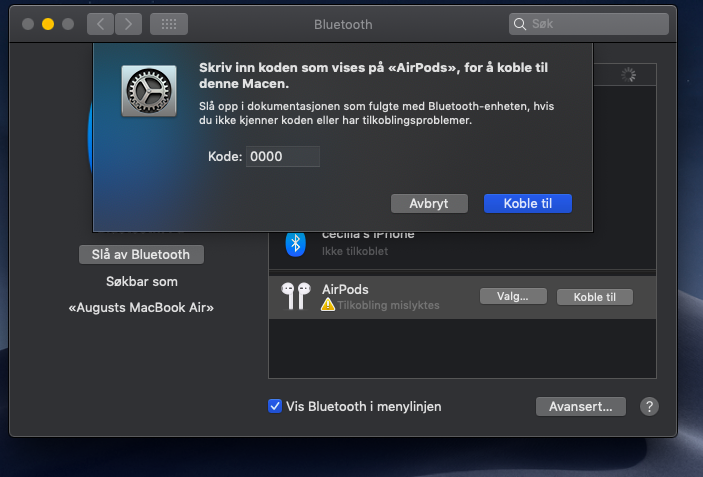Screen dimensions: 703x477
Task: Click the warning triangle under AirPods
Action: tap(328, 304)
